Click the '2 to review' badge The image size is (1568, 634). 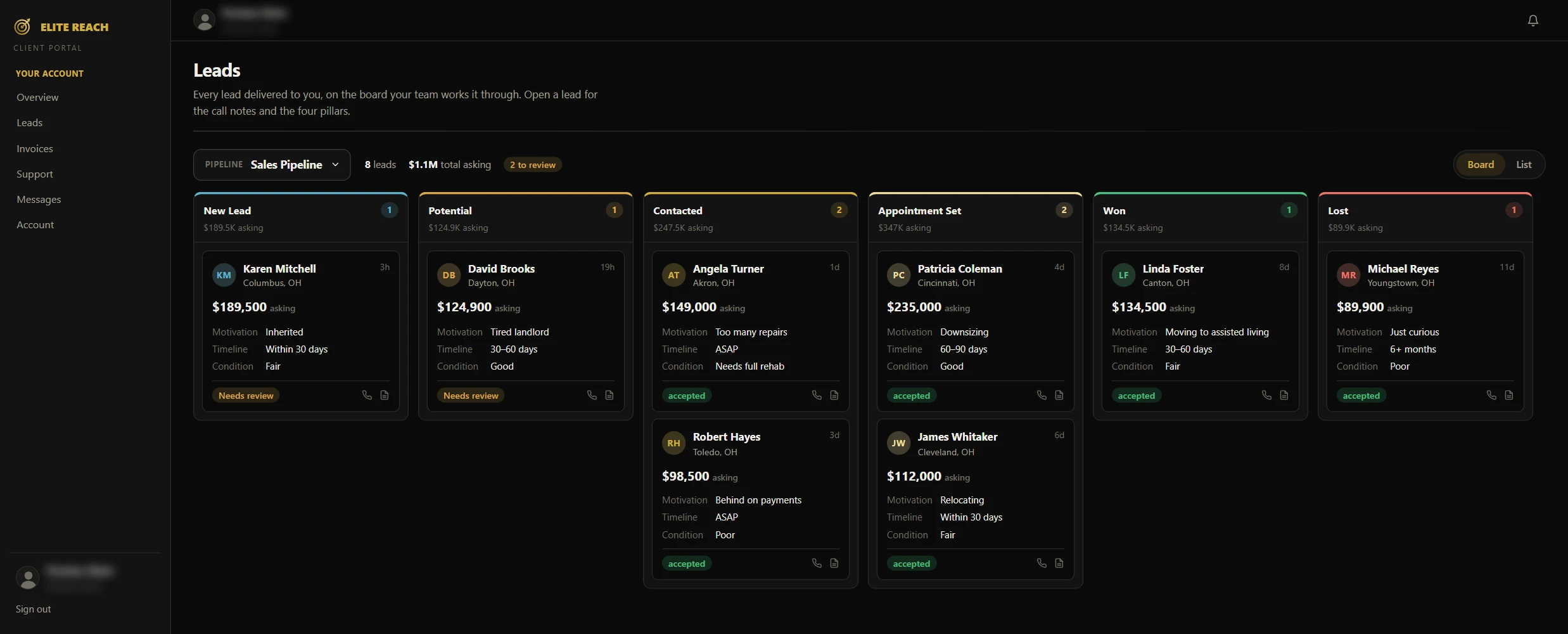coord(533,165)
